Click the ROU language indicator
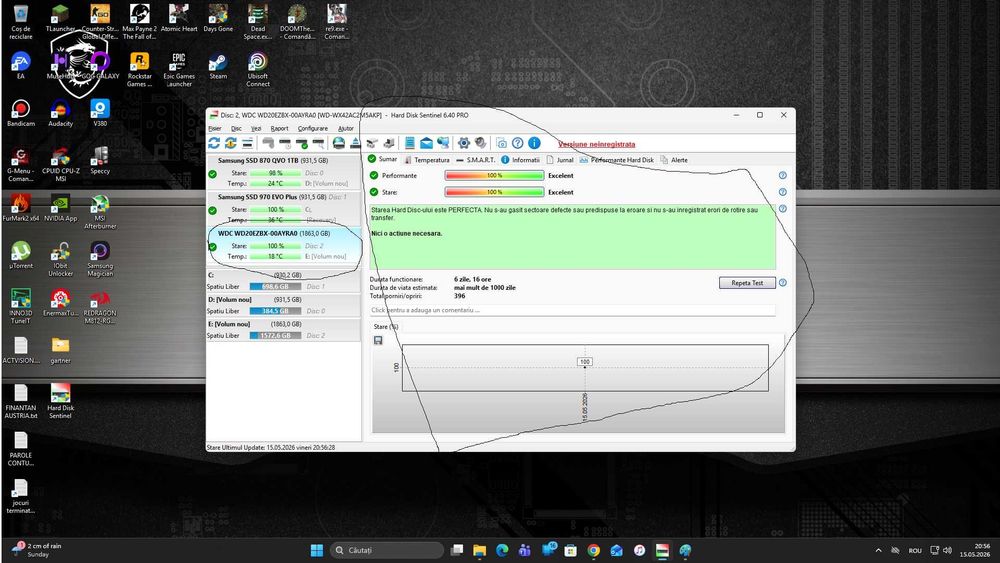 [x=915, y=550]
